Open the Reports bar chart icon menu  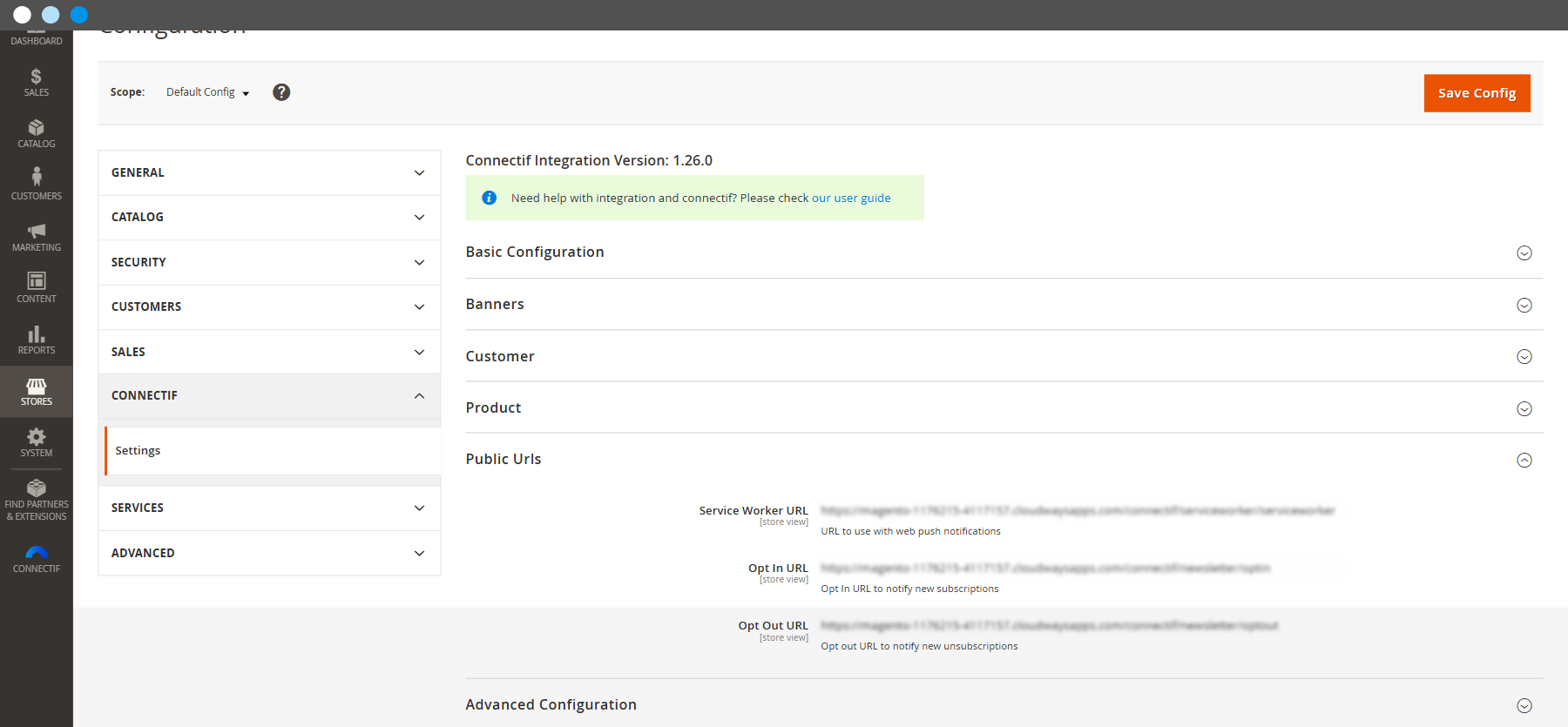point(37,340)
